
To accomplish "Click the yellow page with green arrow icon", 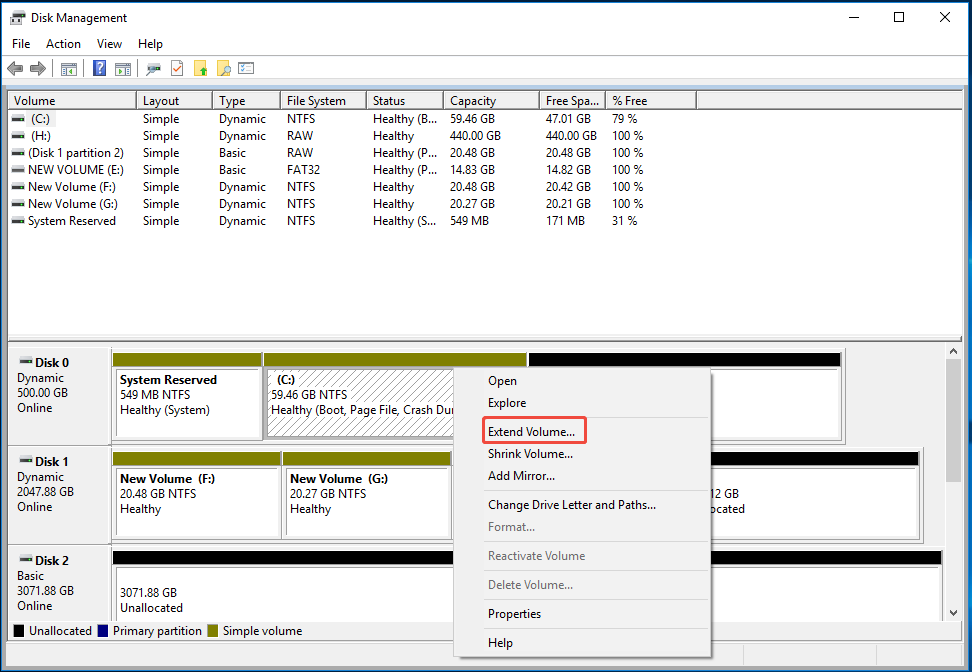I will click(201, 69).
